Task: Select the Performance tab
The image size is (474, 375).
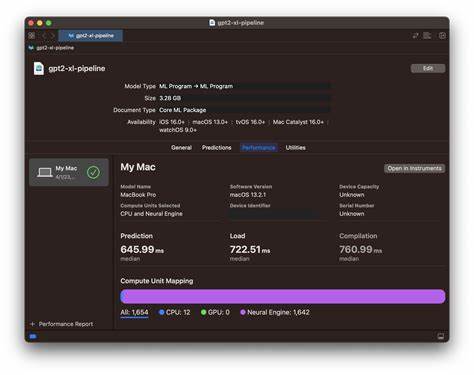Action: coord(259,148)
